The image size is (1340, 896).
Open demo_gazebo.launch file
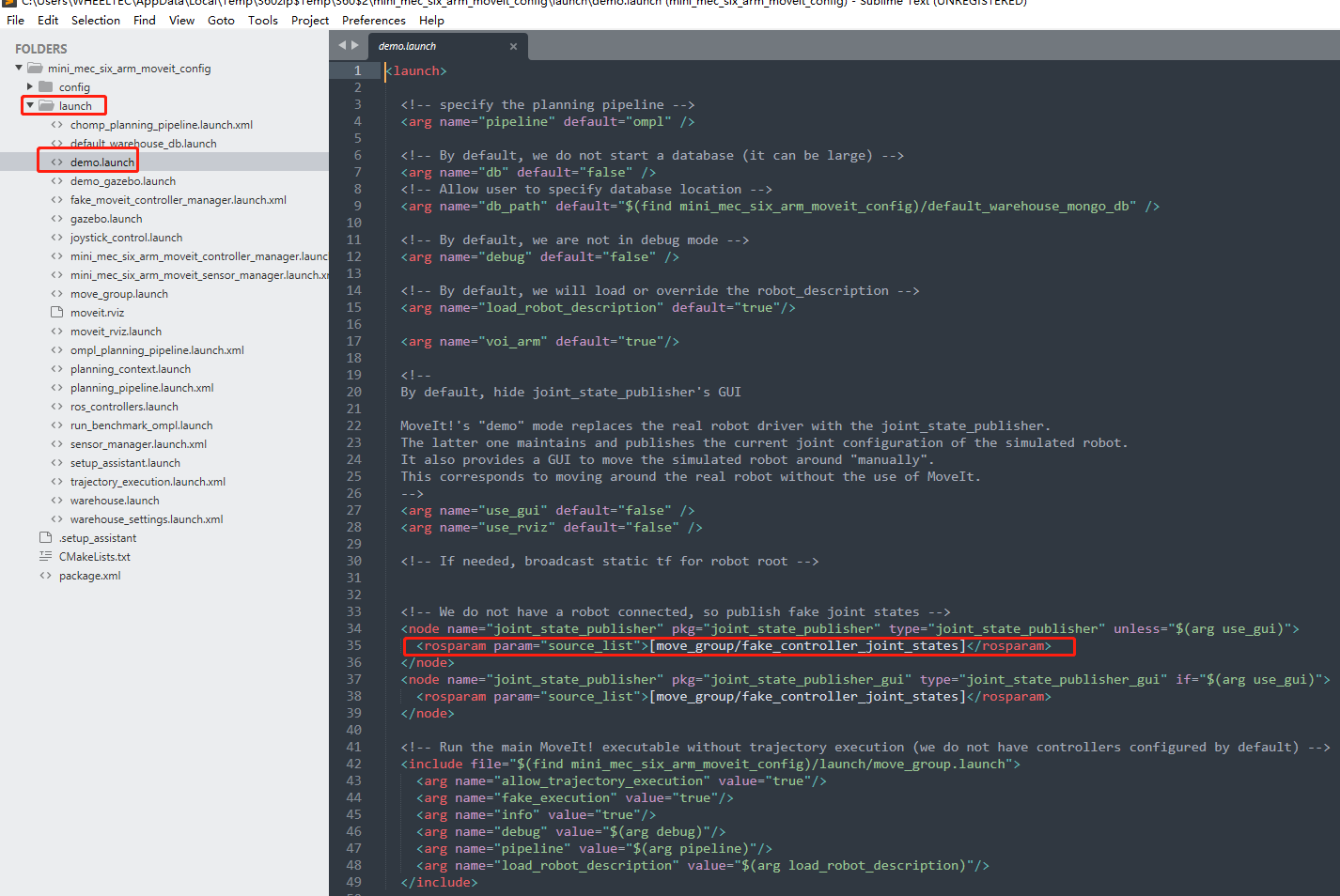point(123,181)
